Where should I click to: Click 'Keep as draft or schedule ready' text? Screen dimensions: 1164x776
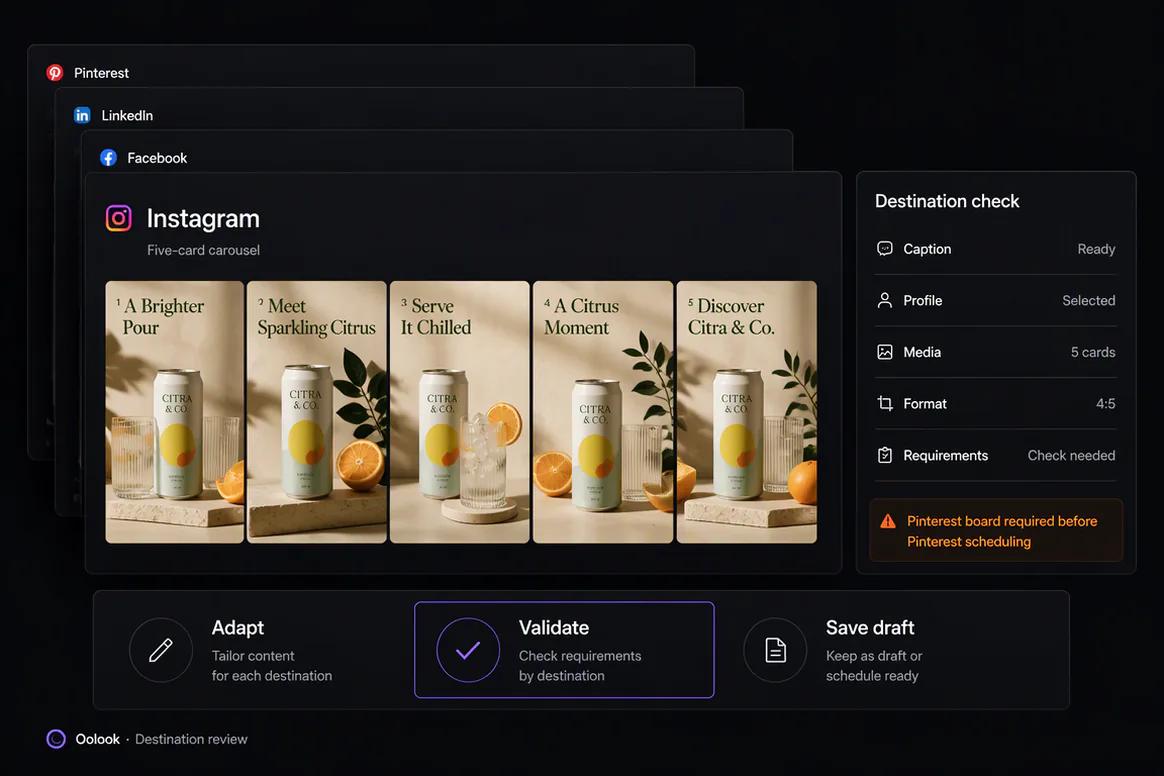(x=874, y=665)
